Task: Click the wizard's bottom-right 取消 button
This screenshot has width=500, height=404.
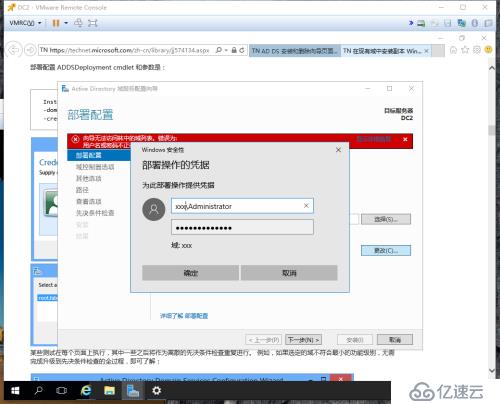Action: pyautogui.click(x=395, y=340)
